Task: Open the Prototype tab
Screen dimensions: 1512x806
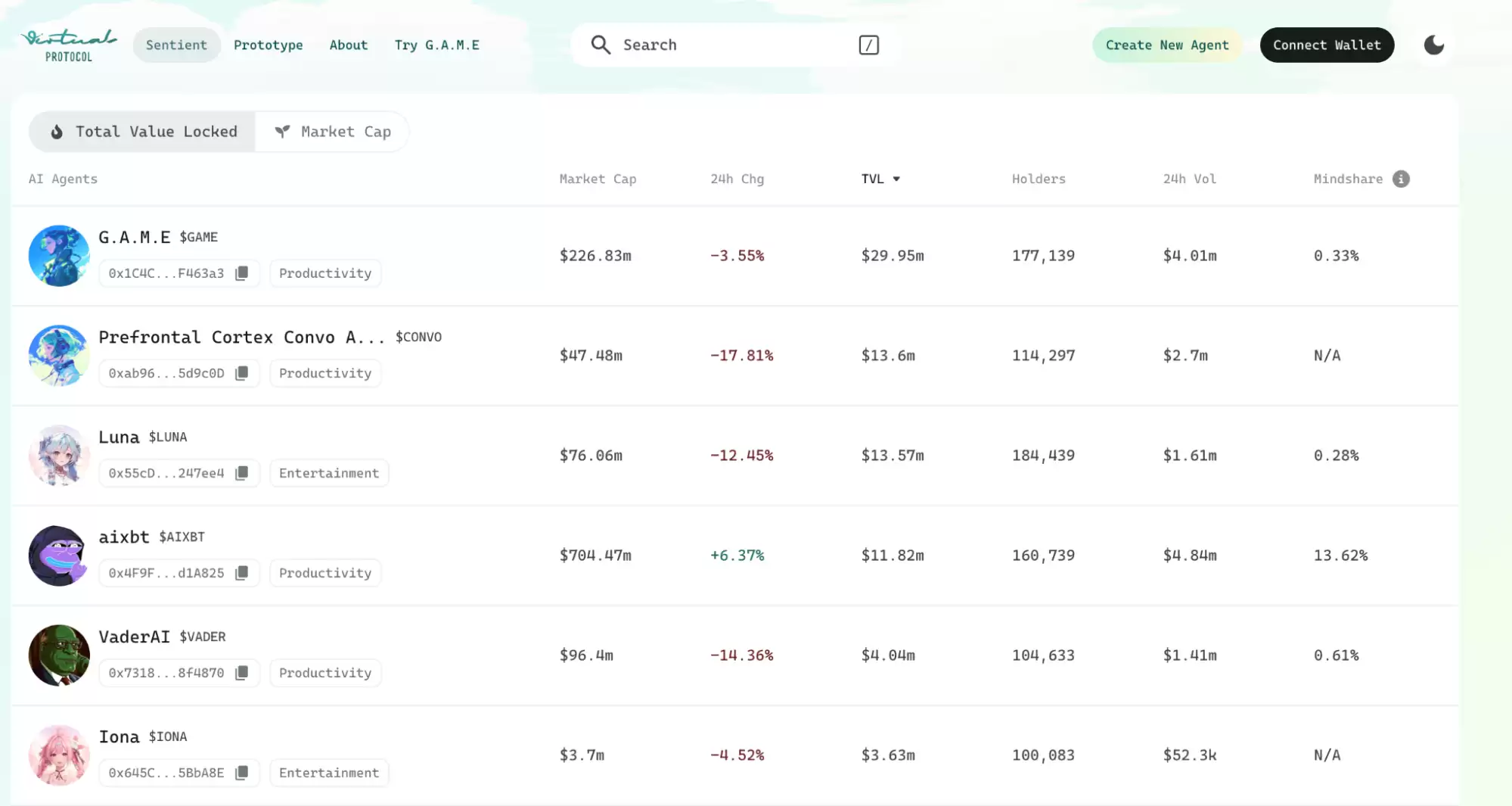Action: [x=268, y=45]
